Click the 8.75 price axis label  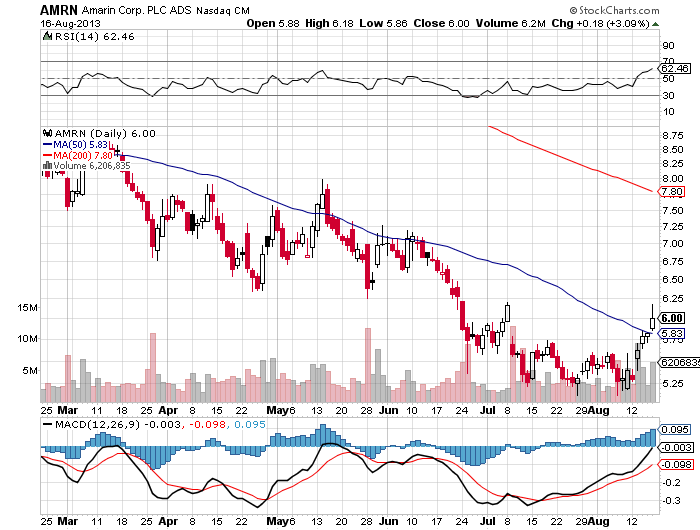click(x=673, y=135)
